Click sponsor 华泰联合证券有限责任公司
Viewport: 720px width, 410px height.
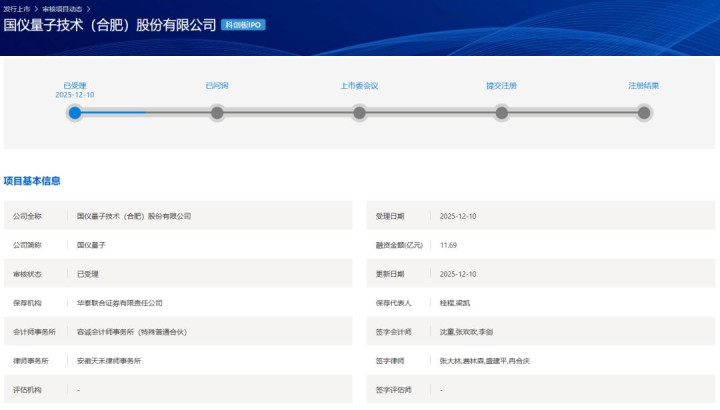120,303
